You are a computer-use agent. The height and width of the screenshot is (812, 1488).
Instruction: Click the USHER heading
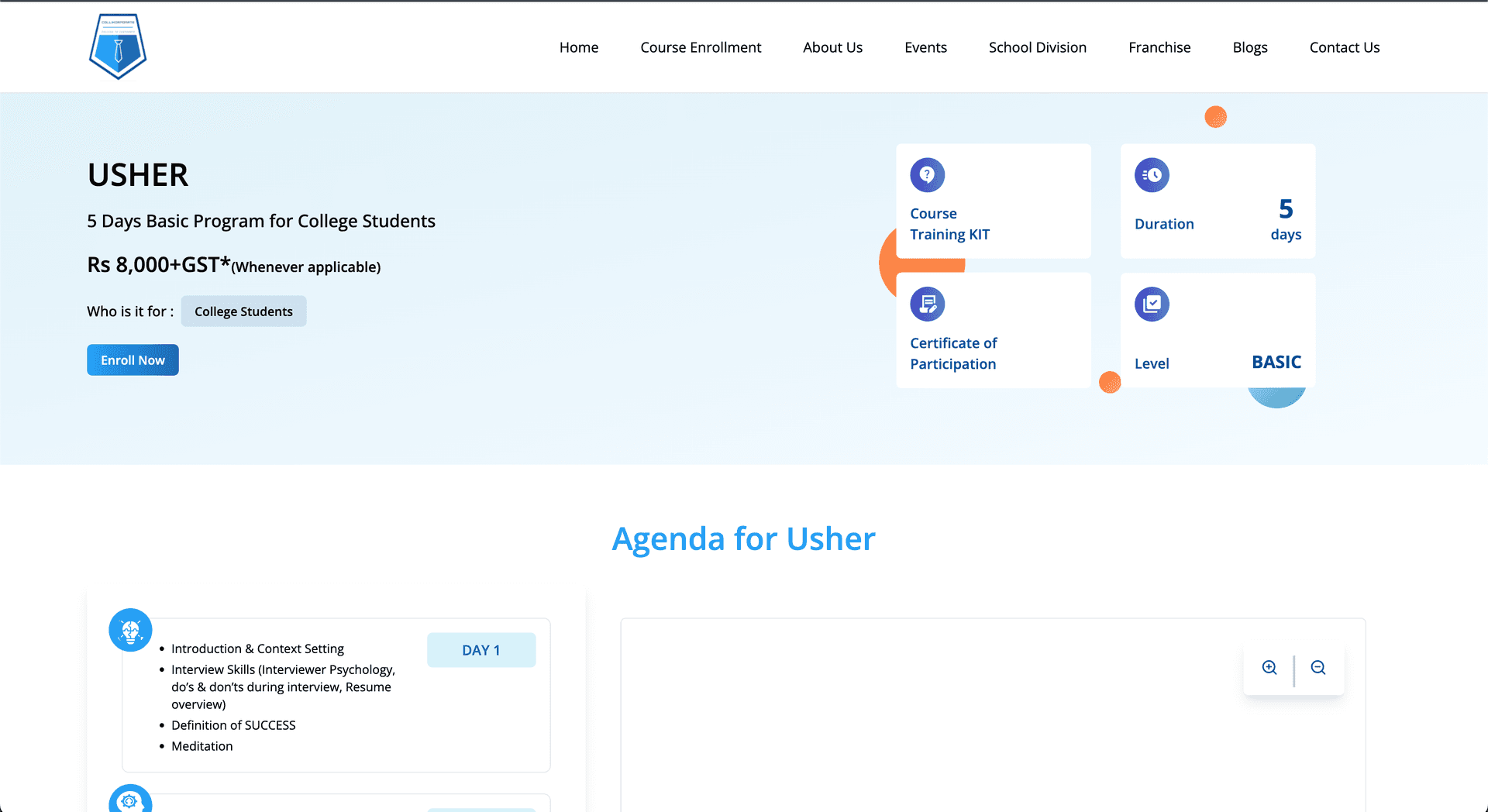[138, 175]
